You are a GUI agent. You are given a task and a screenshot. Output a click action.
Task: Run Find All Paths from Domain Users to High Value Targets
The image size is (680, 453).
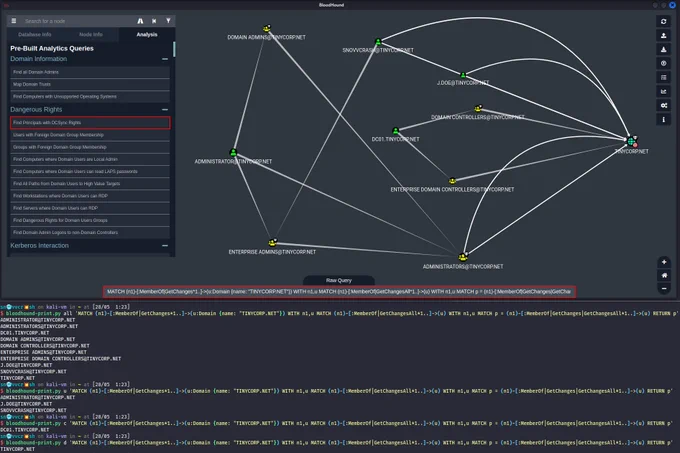[90, 184]
